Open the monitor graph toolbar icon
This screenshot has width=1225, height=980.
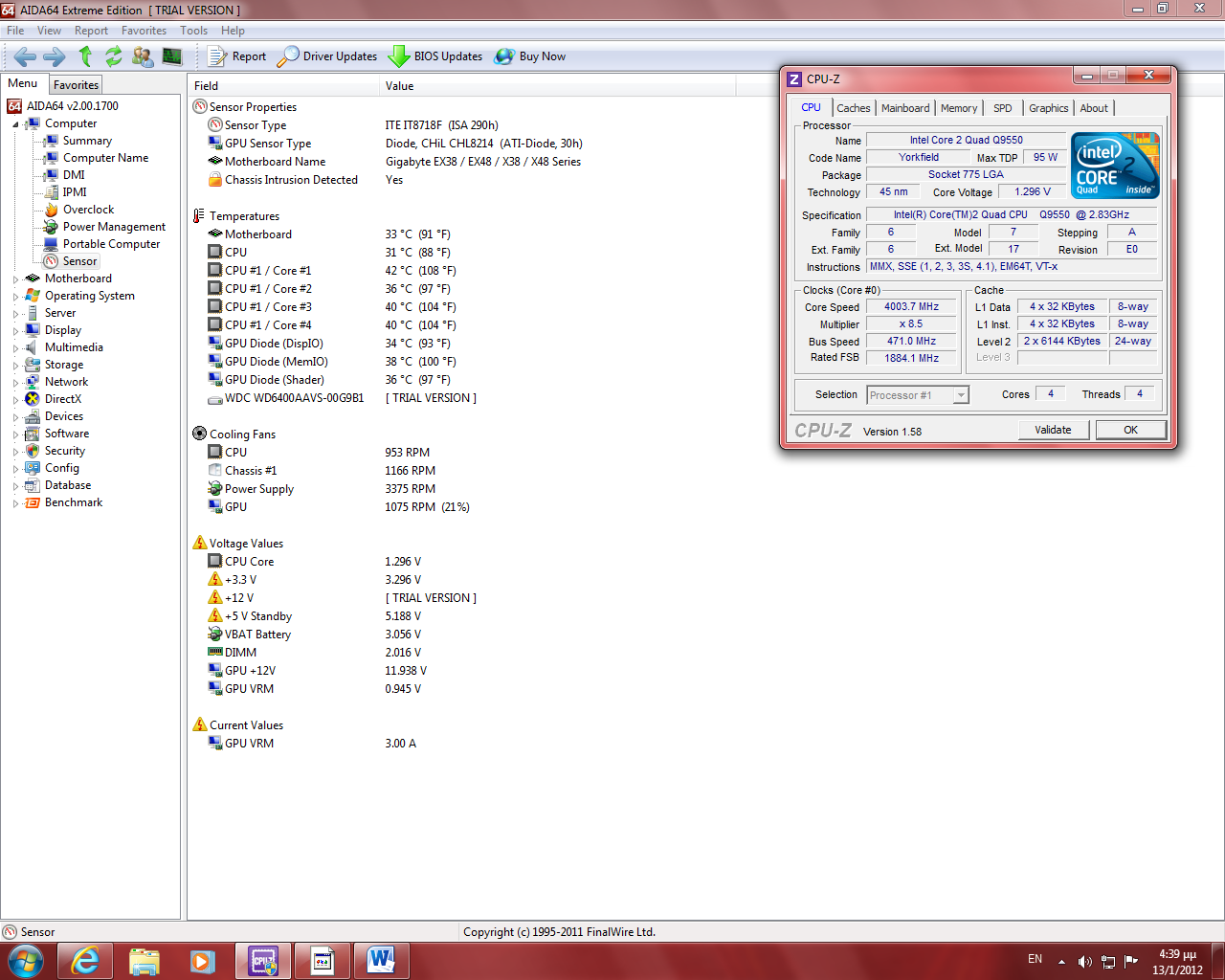pos(172,56)
